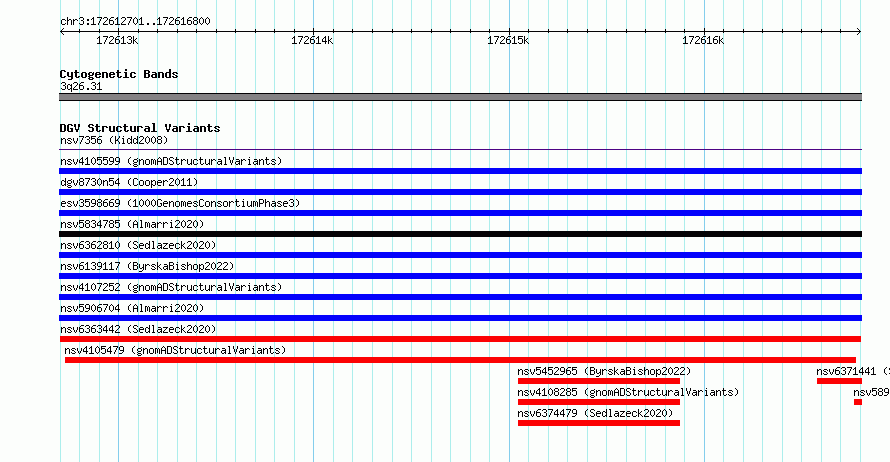Click the nsv4108285 (gnomADStructuralVariants) label
The image size is (890, 462).
pos(628,392)
